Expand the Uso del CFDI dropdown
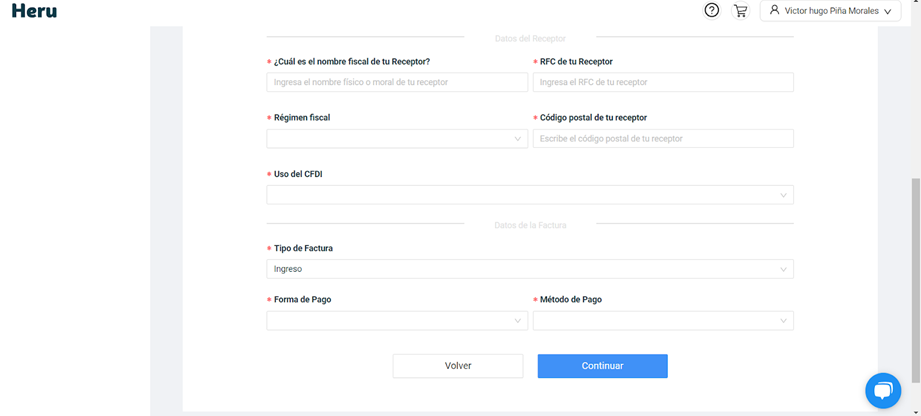This screenshot has height=416, width=921. (530, 195)
